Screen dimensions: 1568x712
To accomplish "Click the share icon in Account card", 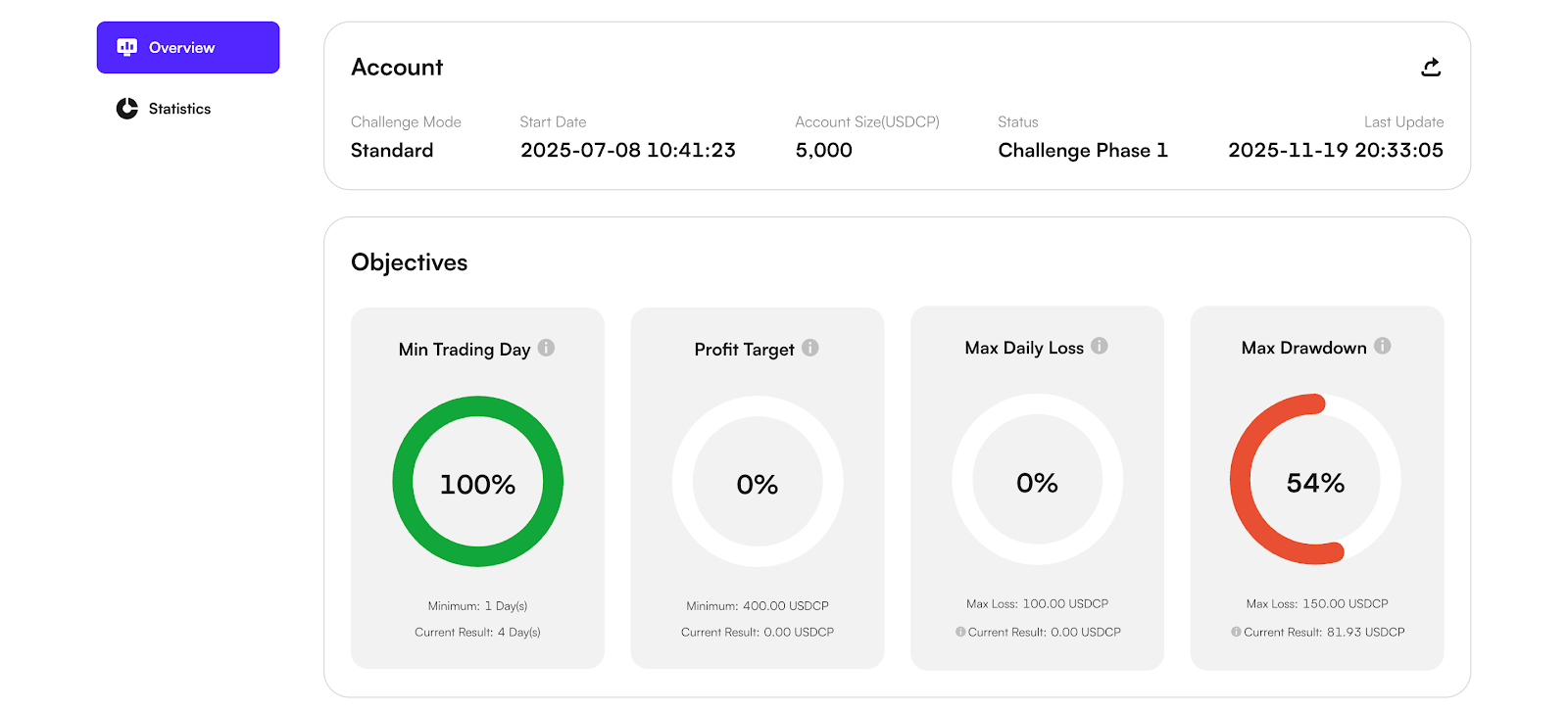I will pyautogui.click(x=1431, y=67).
